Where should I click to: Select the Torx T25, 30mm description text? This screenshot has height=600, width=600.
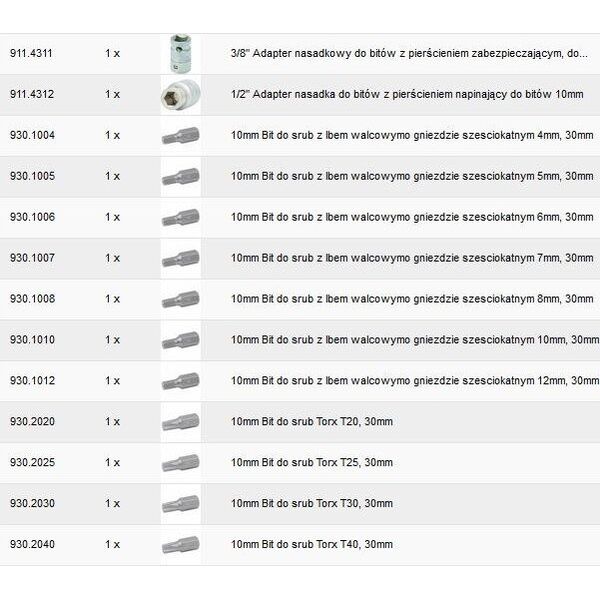[312, 463]
